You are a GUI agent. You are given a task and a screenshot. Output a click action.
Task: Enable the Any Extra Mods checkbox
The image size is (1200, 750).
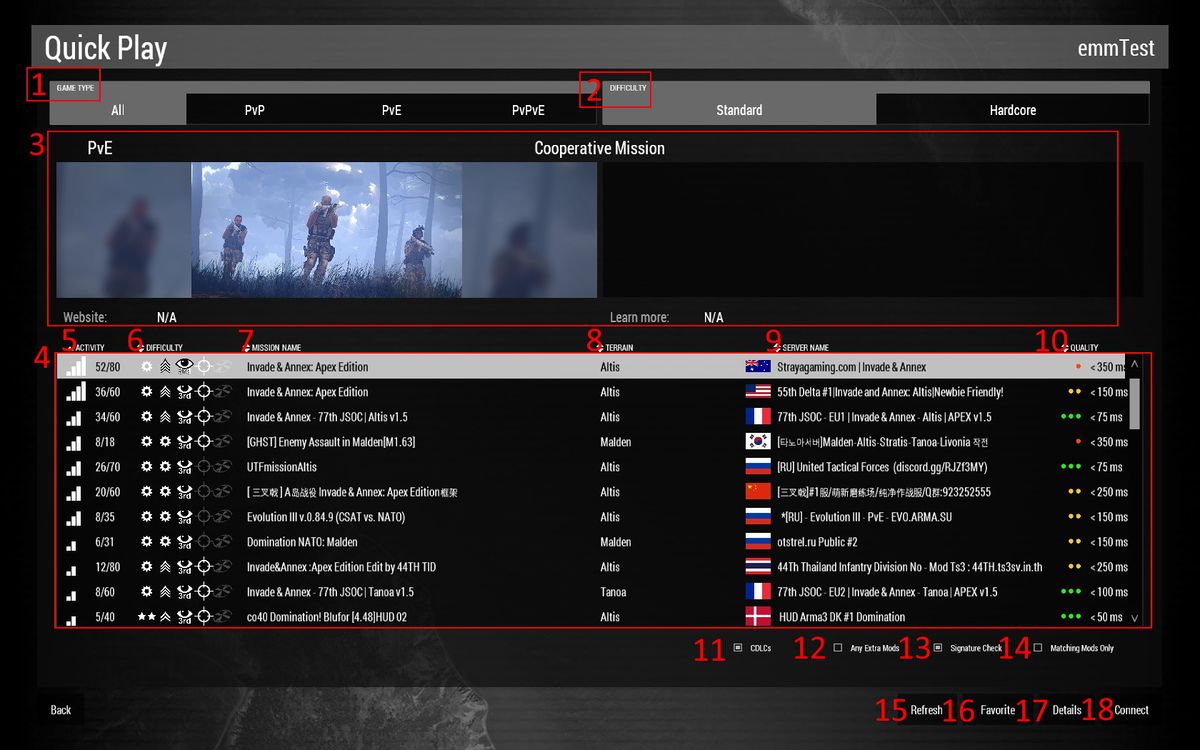coord(838,649)
